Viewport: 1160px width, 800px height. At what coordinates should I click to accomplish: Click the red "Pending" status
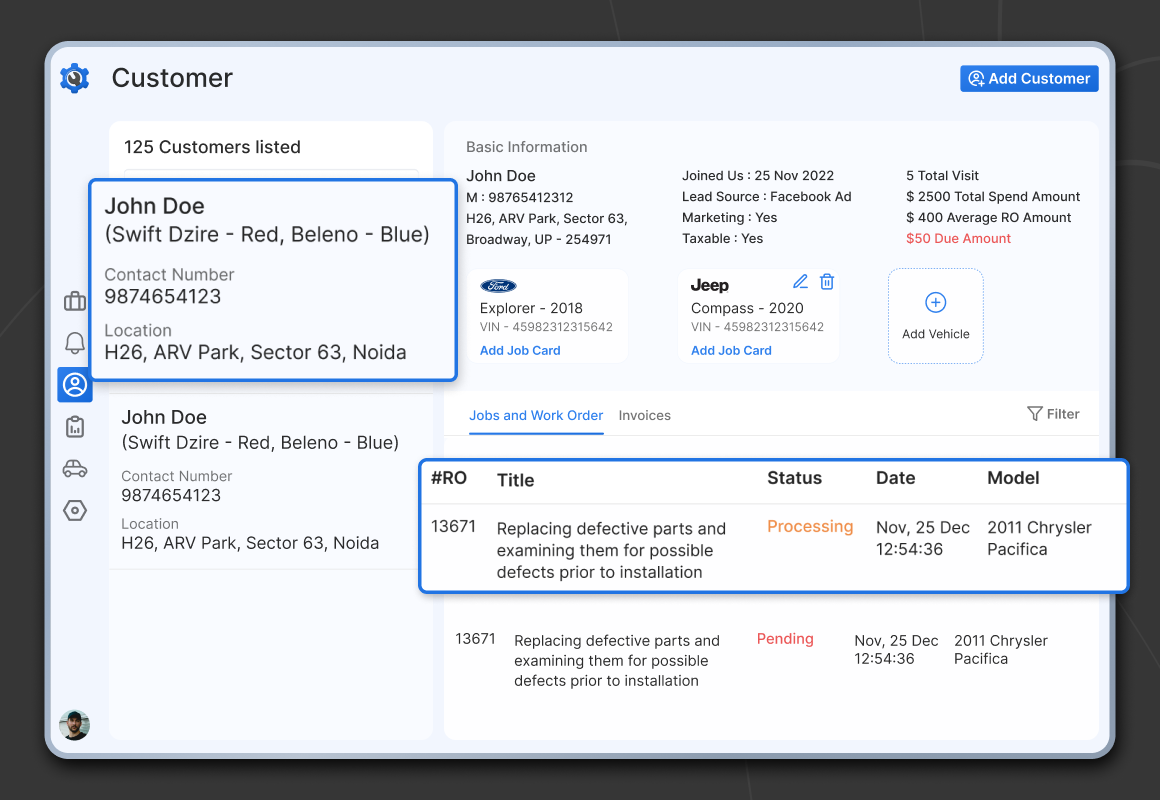[785, 639]
